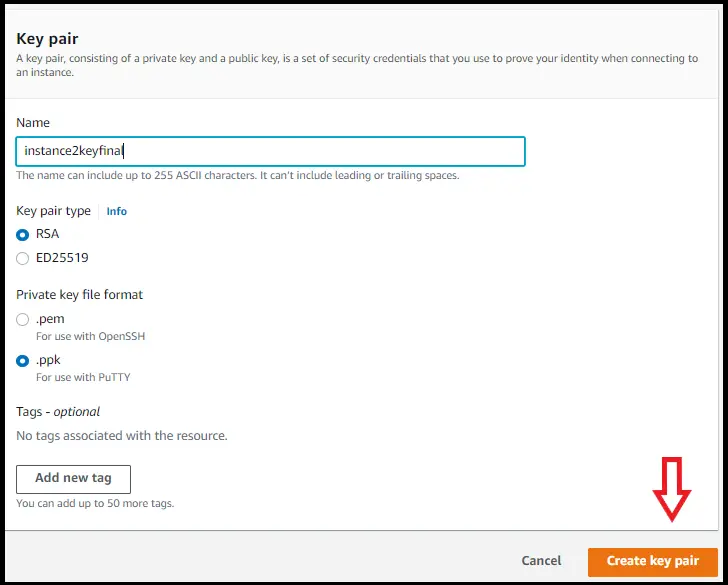Click the Private key file format label
Image resolution: width=728 pixels, height=585 pixels.
pos(79,295)
